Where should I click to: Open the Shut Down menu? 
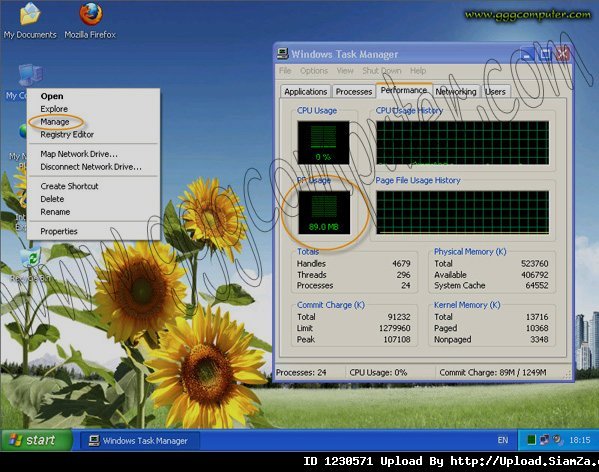tap(382, 71)
